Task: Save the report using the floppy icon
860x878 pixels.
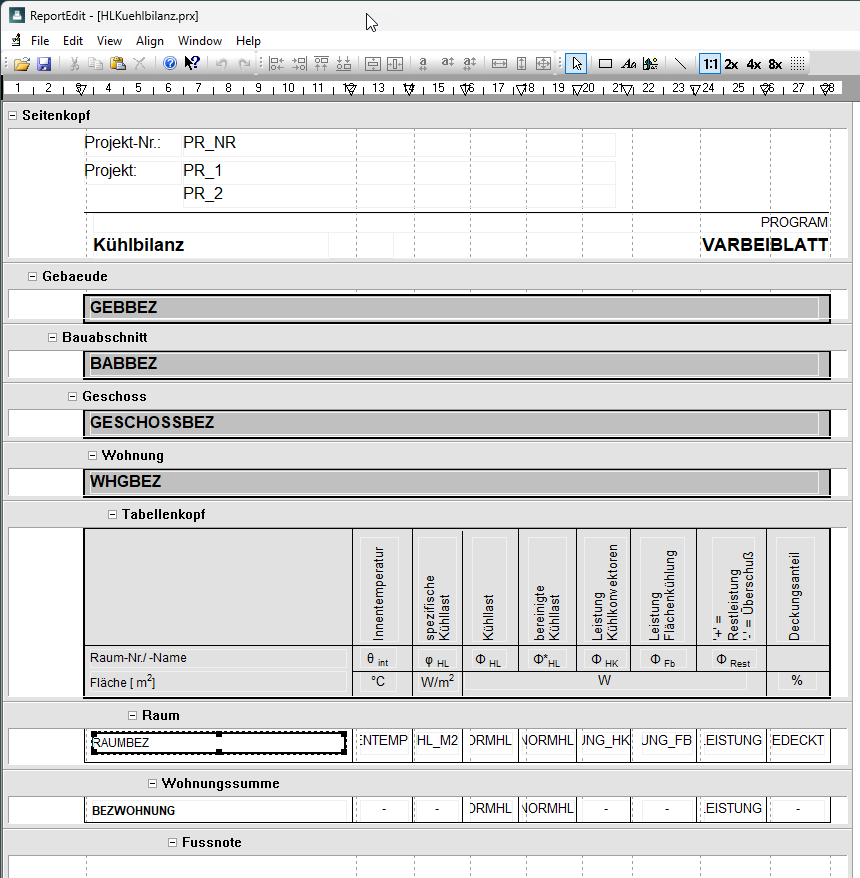Action: coord(44,64)
